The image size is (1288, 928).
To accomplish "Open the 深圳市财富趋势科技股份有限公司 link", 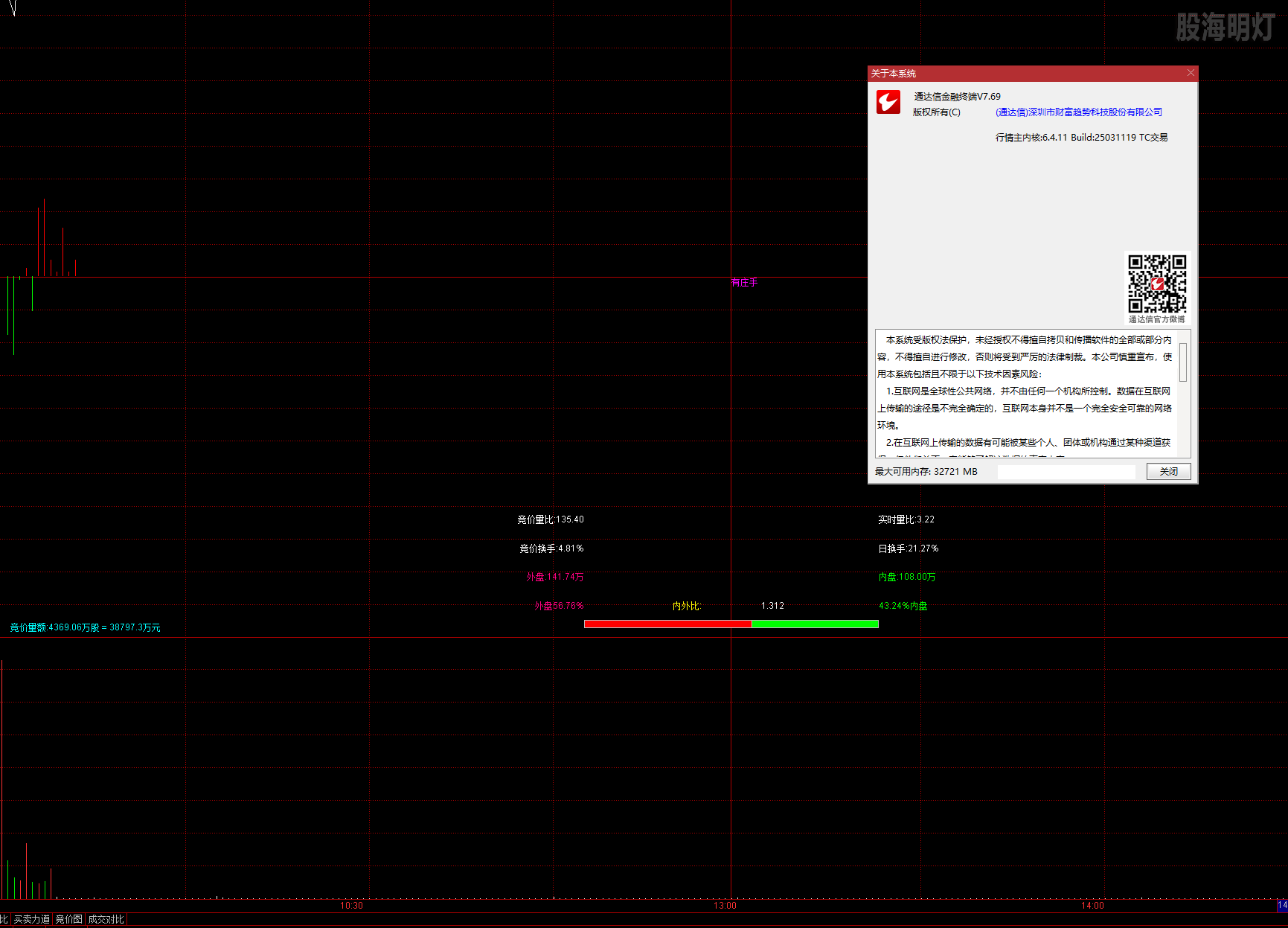I will [x=1079, y=112].
